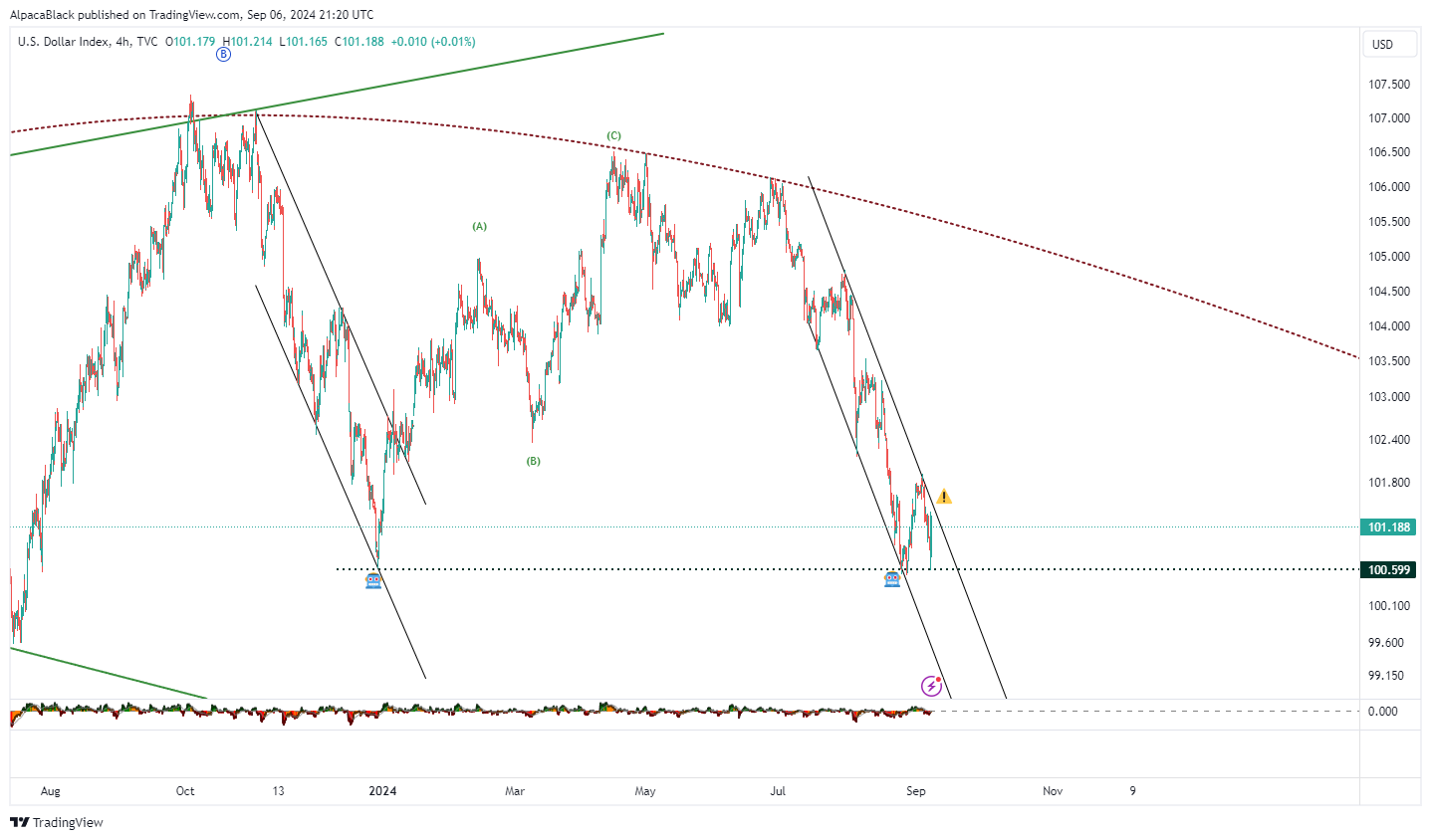1431x840 pixels.
Task: Click the high value H101.214 in header
Action: (247, 42)
